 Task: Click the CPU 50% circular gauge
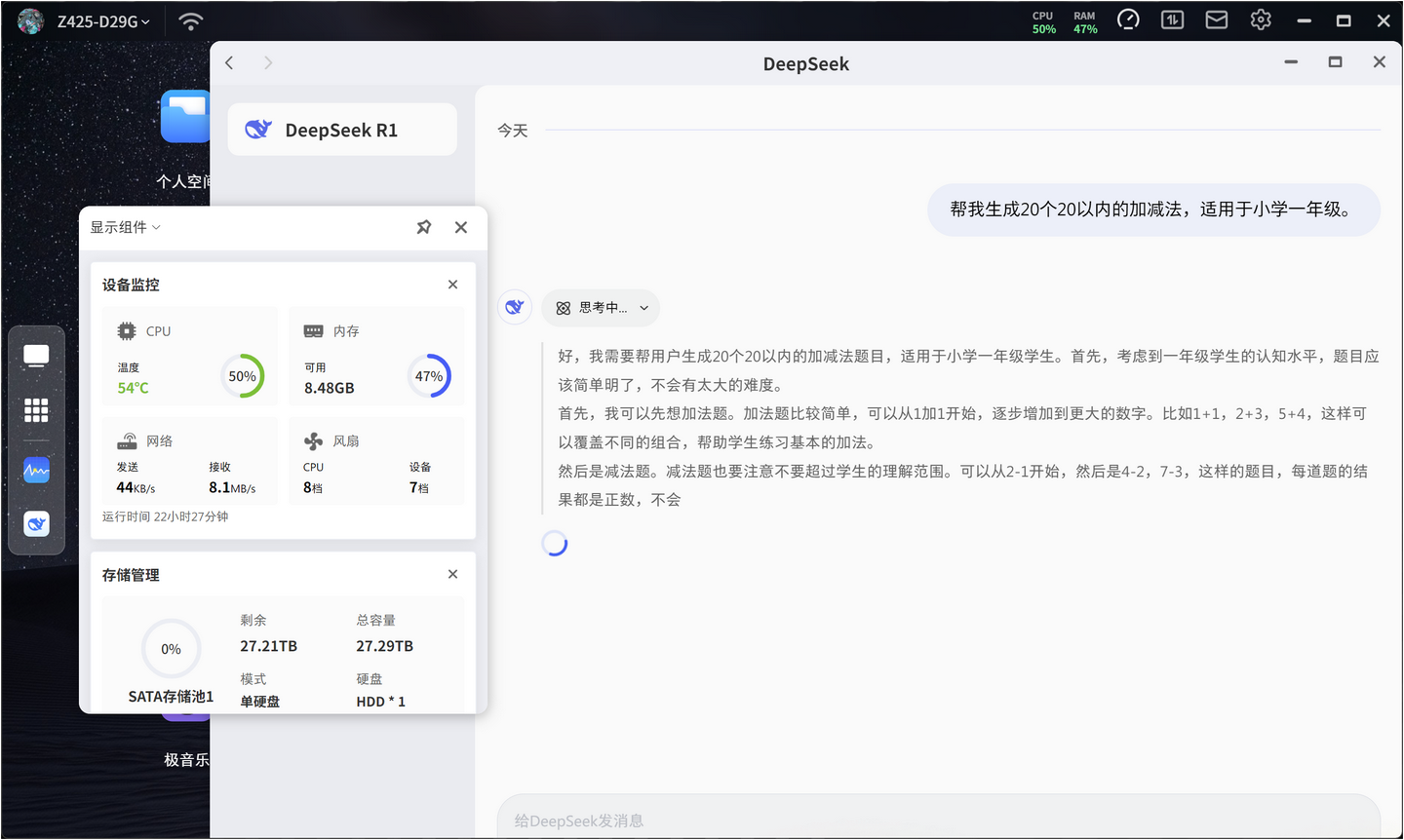(x=243, y=376)
